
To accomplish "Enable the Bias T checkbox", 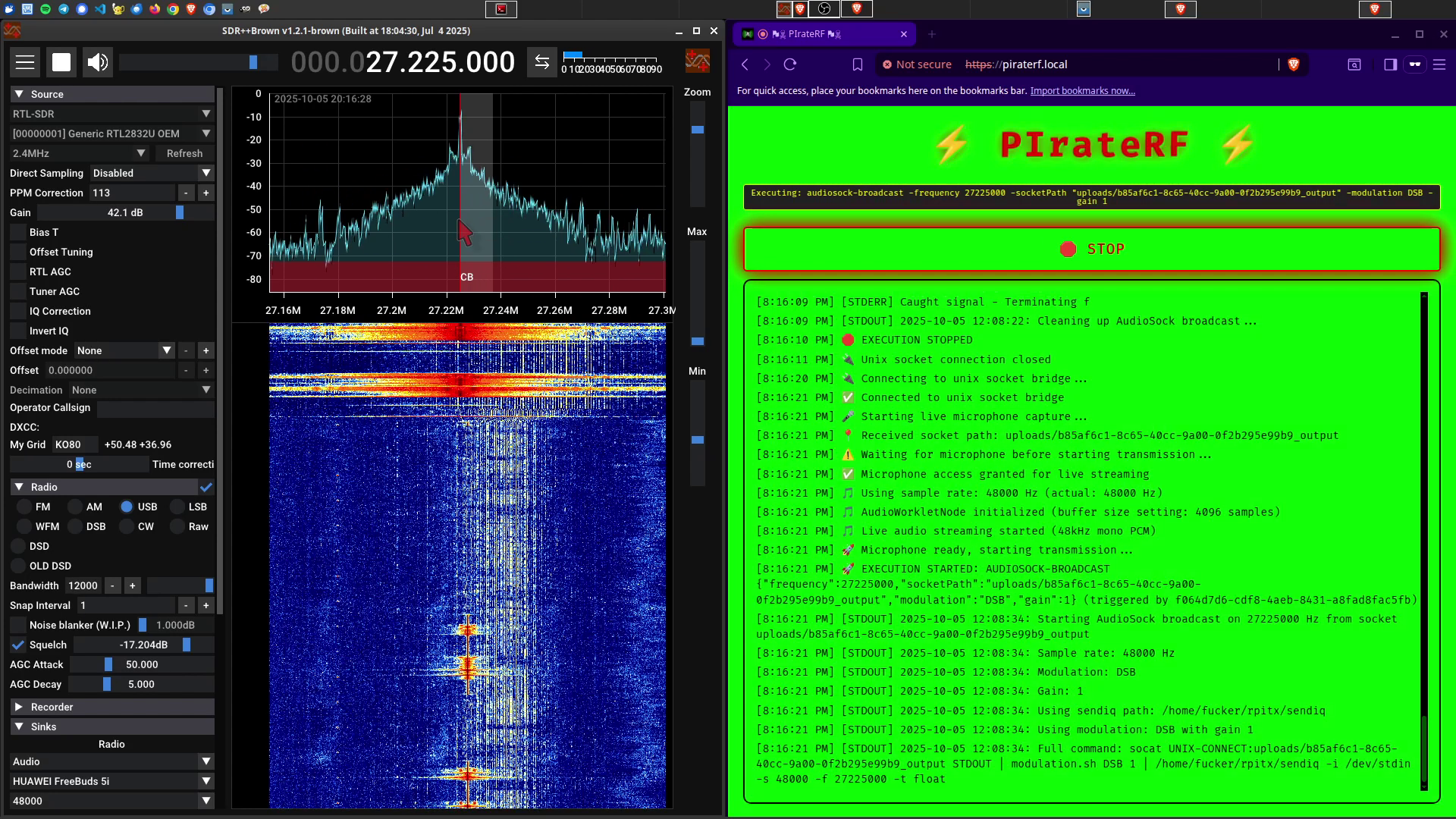I will pos(18,232).
